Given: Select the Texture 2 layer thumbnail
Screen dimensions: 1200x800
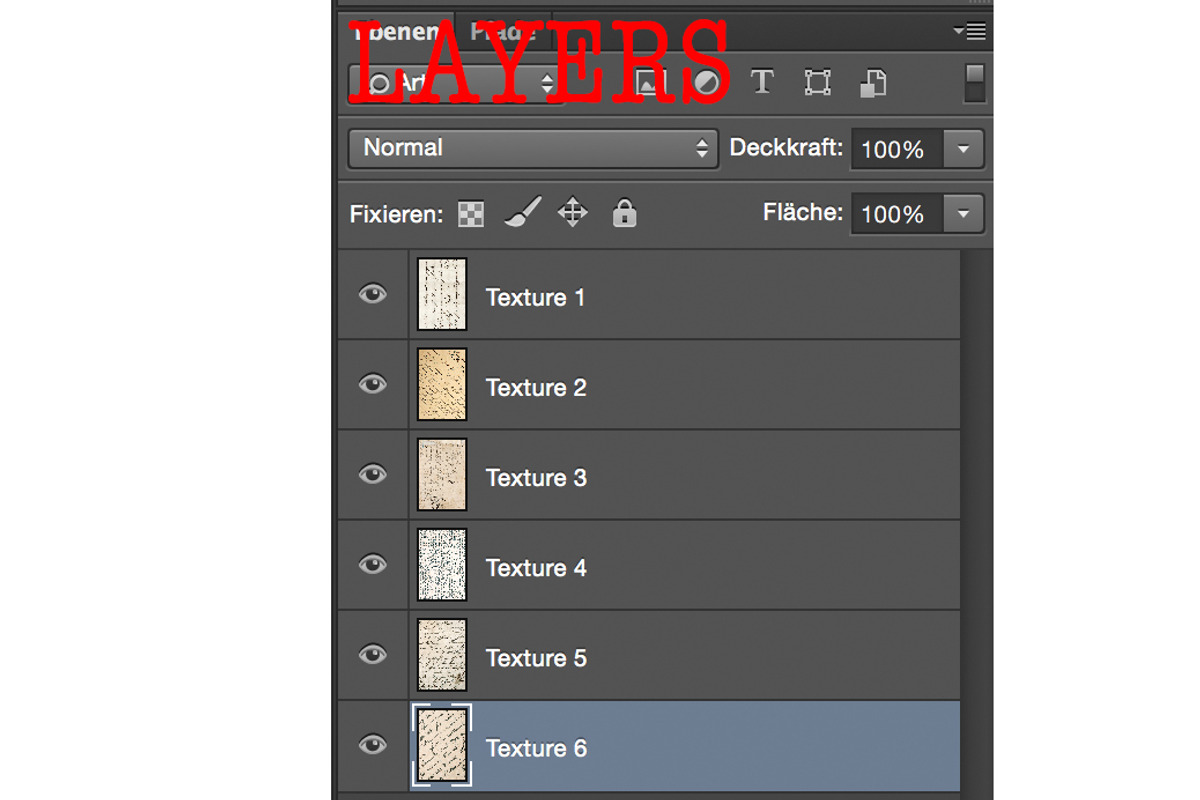Looking at the screenshot, I should click(442, 384).
